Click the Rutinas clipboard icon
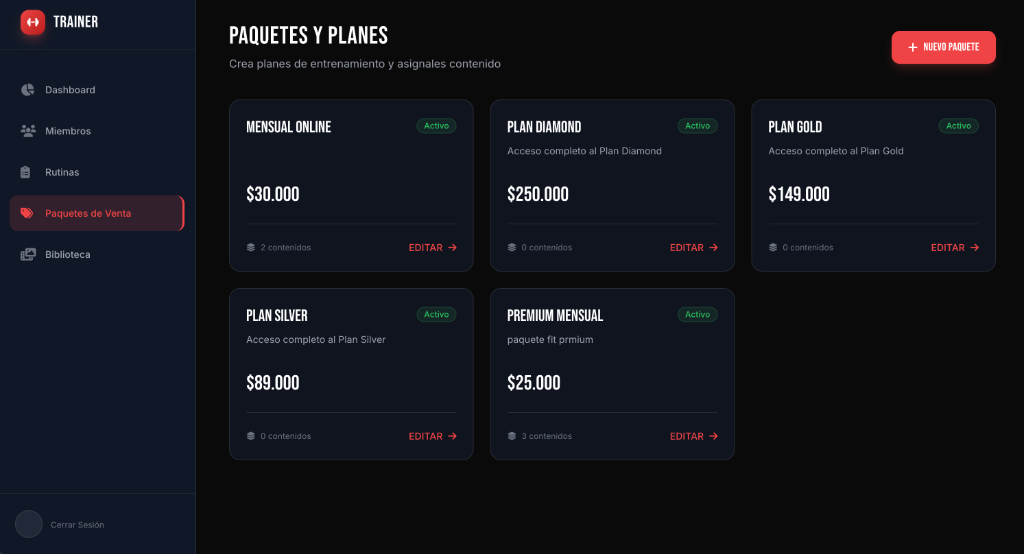The height and width of the screenshot is (554, 1024). coord(27,172)
